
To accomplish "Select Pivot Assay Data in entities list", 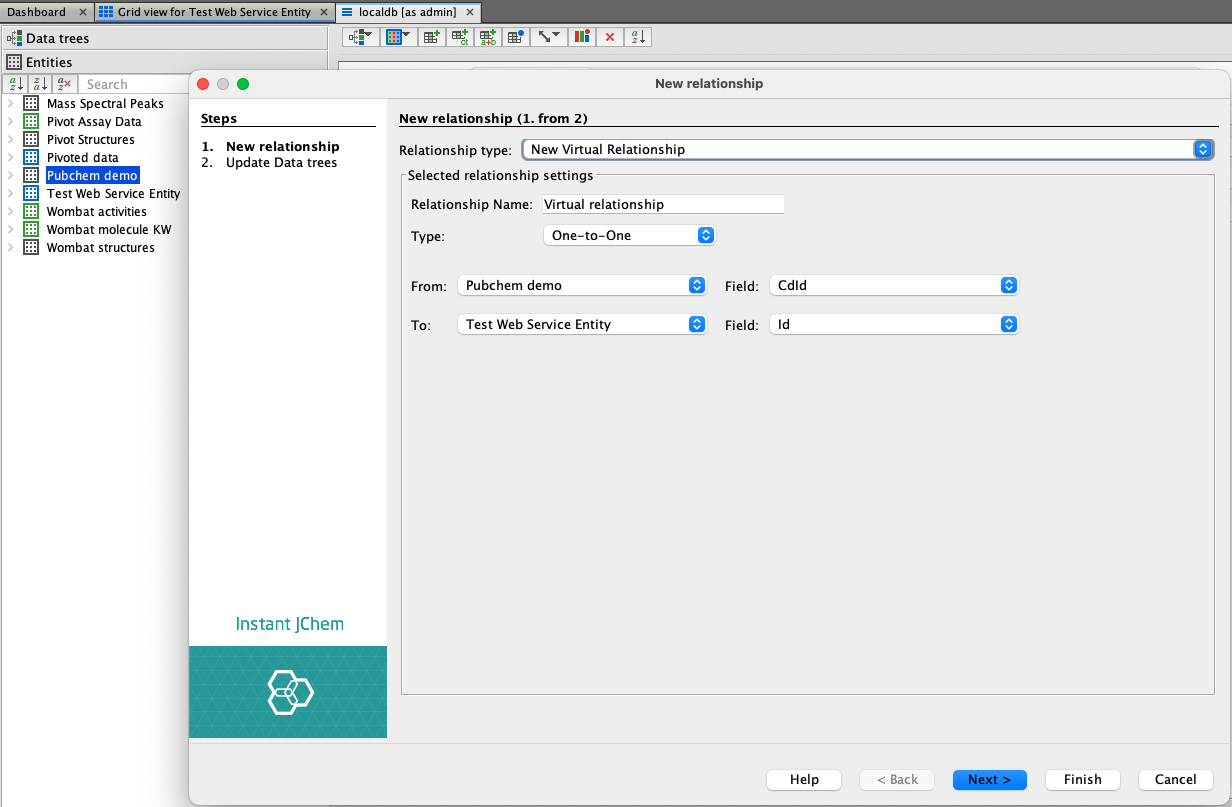I will (x=94, y=122).
